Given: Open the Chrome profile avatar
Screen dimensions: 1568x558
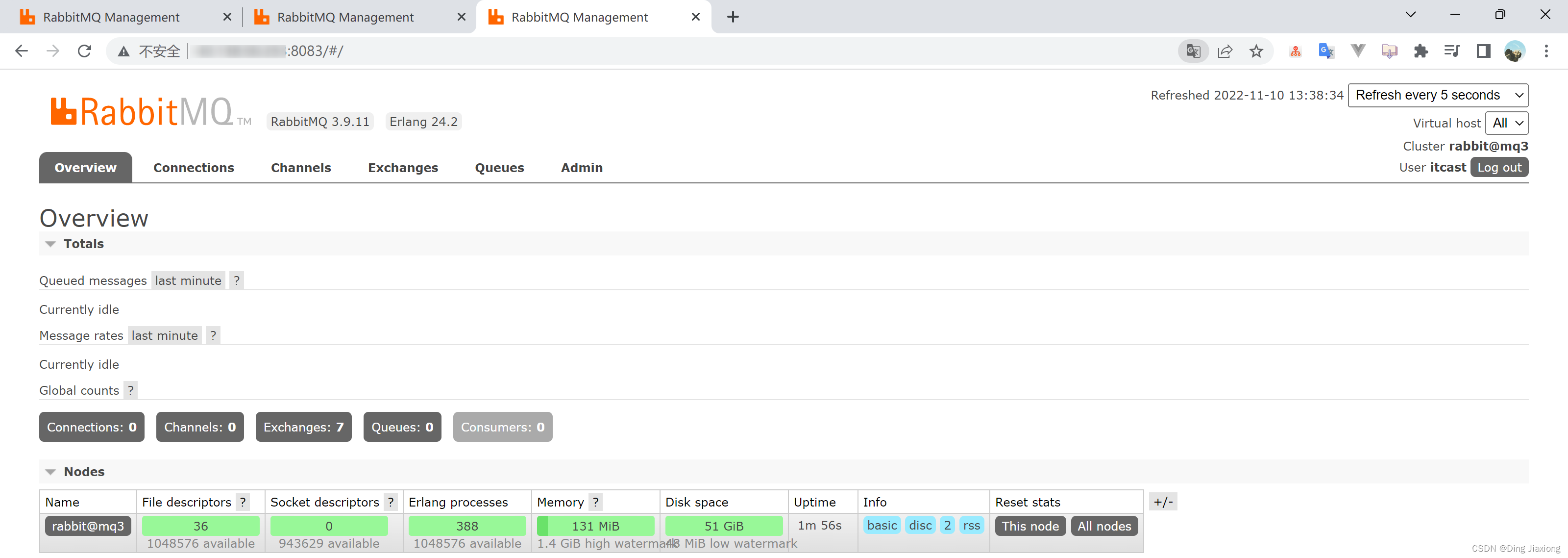Looking at the screenshot, I should coord(1515,51).
